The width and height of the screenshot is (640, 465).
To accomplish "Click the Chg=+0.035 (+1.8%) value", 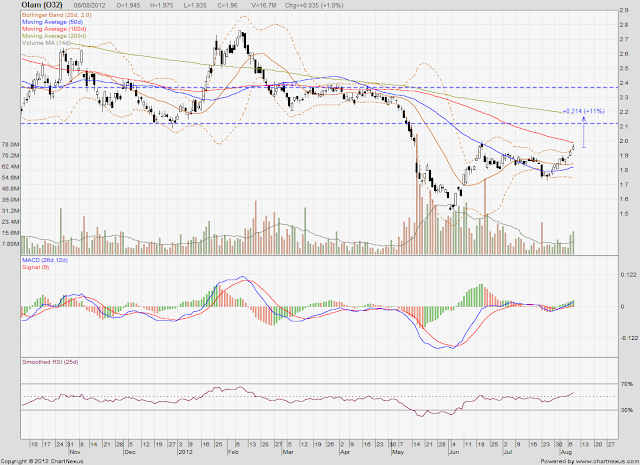I will (x=314, y=6).
